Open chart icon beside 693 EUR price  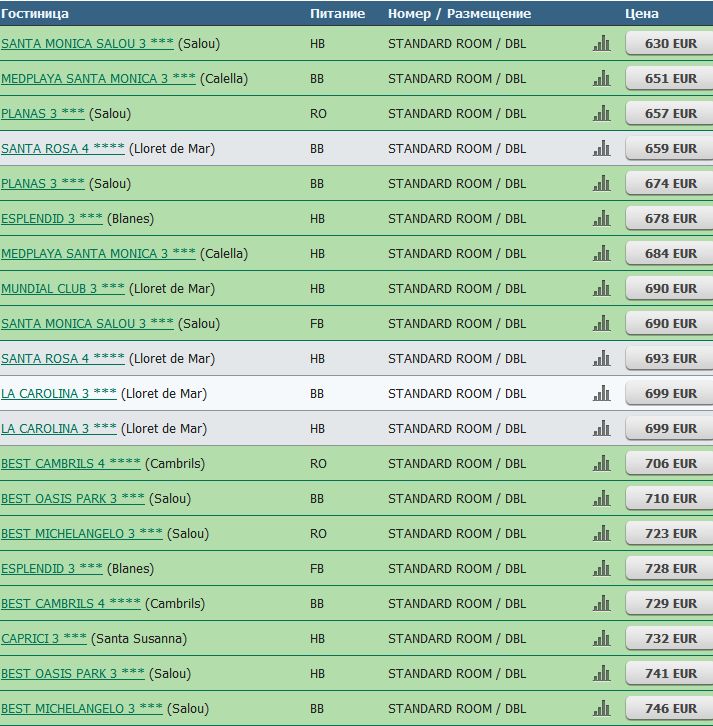pyautogui.click(x=601, y=358)
